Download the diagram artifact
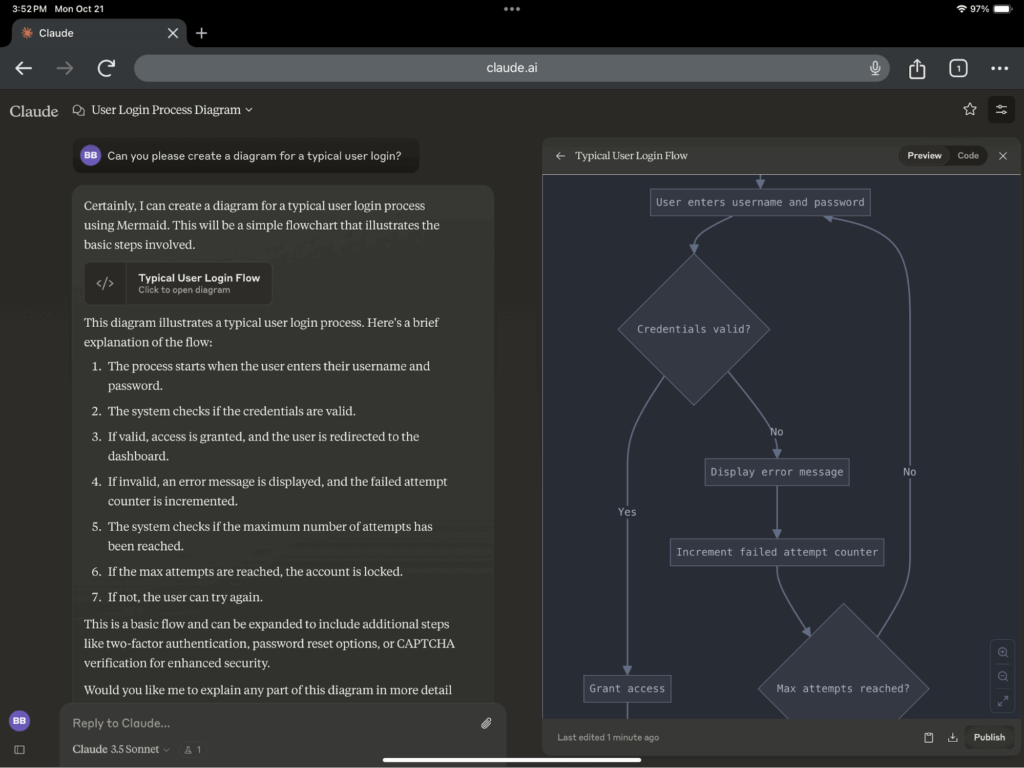This screenshot has height=768, width=1024. pos(953,738)
